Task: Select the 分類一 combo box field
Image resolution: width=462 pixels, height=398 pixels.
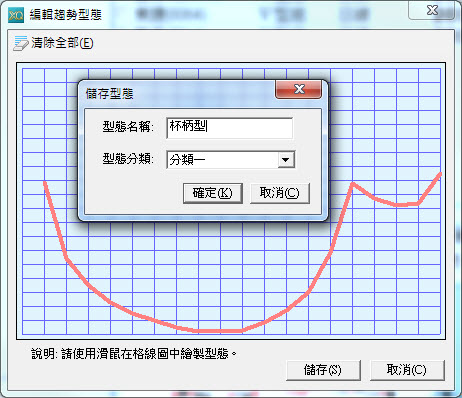Action: (x=230, y=160)
